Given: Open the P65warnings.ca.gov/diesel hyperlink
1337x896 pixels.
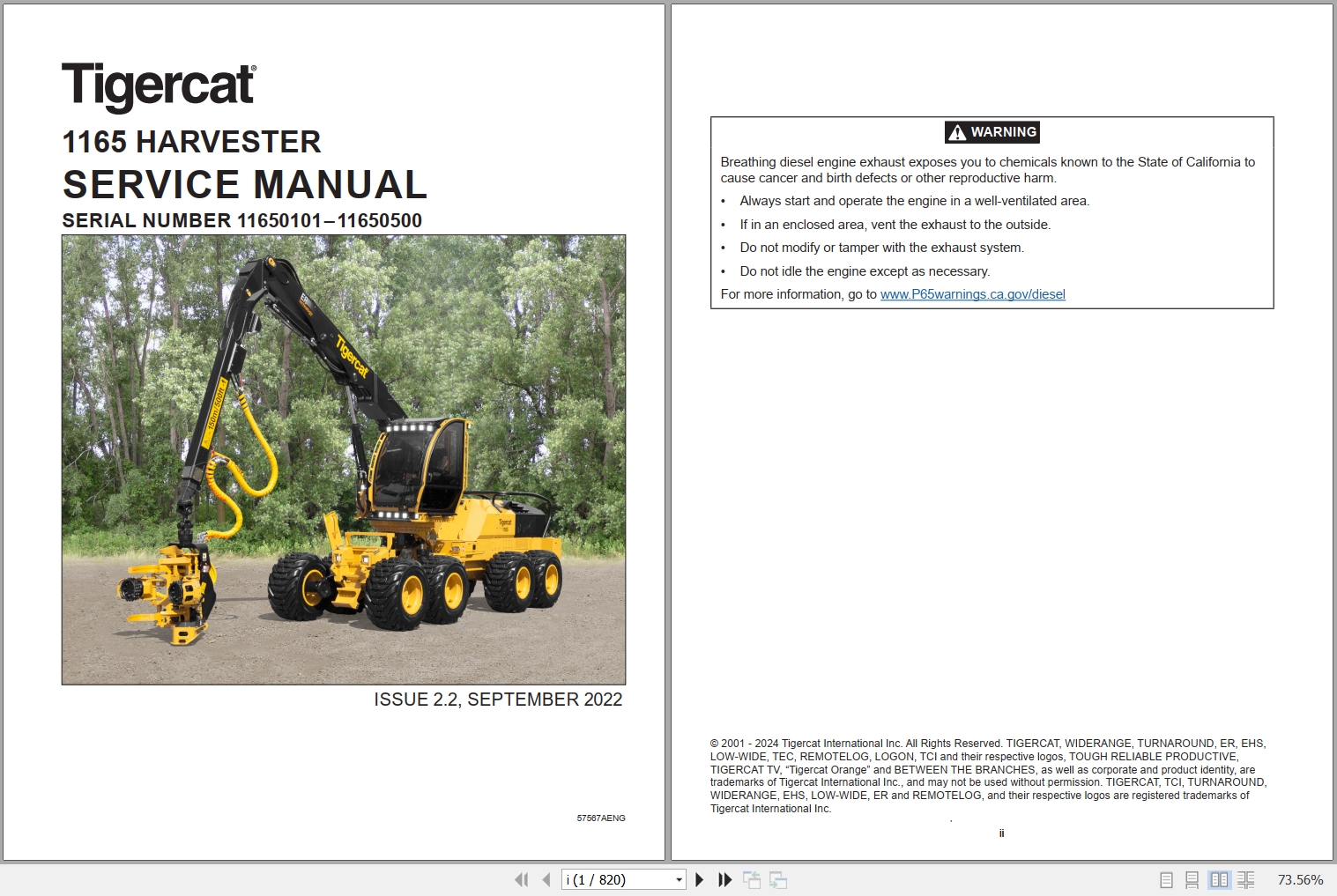Looking at the screenshot, I should (972, 294).
